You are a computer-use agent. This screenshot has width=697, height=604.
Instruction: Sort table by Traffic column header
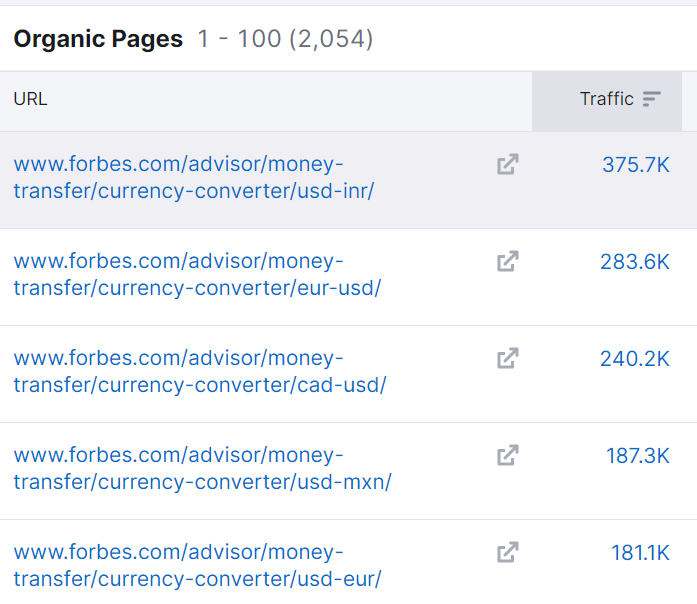pos(607,101)
